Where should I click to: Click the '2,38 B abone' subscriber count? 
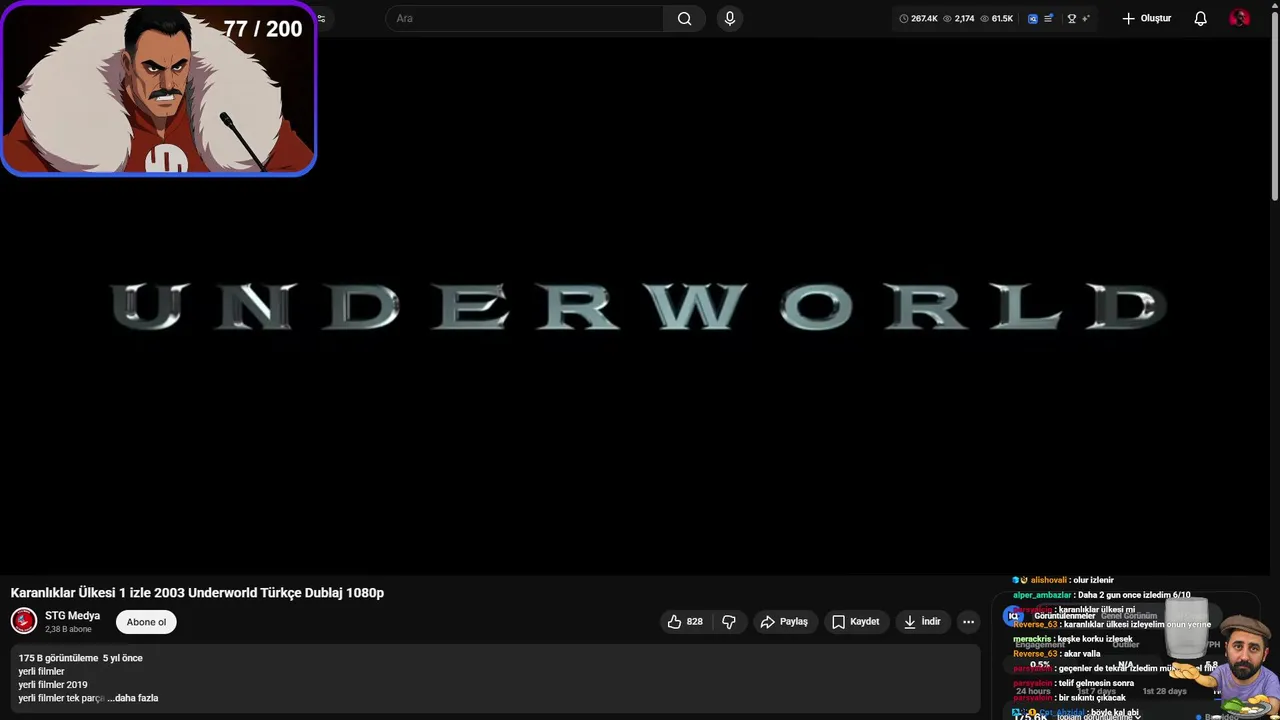[x=68, y=630]
